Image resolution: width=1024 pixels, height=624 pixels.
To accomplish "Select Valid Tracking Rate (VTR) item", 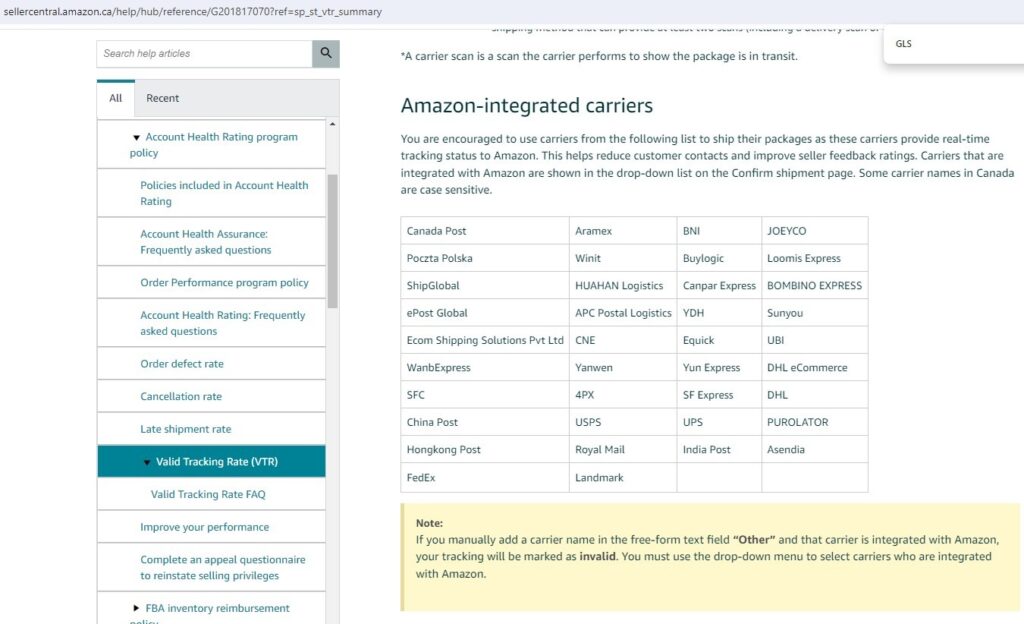I will pyautogui.click(x=217, y=462).
